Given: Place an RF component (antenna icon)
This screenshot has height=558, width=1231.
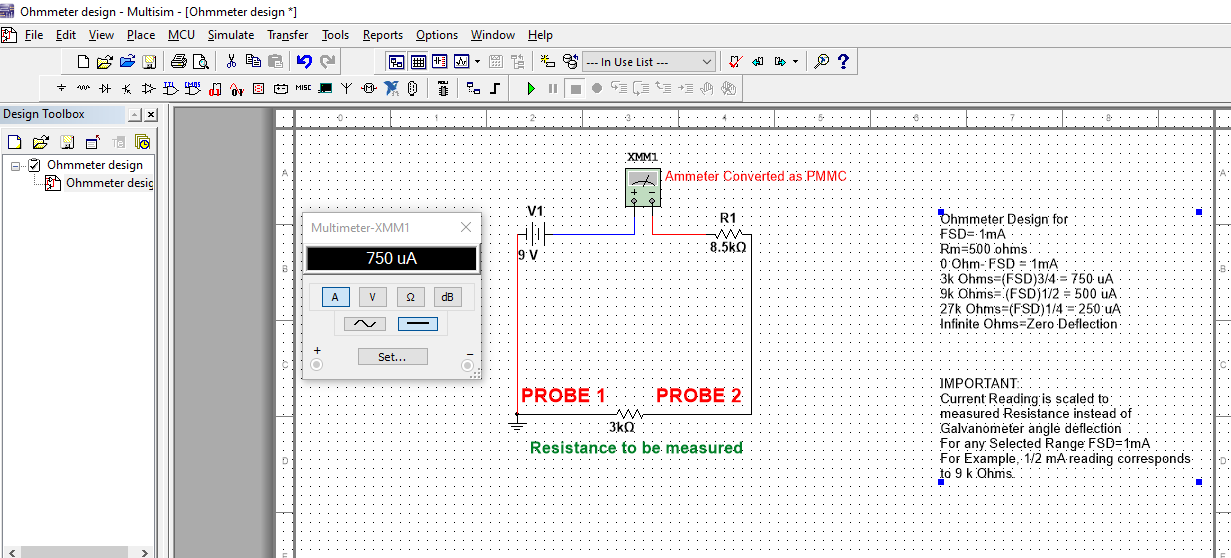Looking at the screenshot, I should 347,89.
